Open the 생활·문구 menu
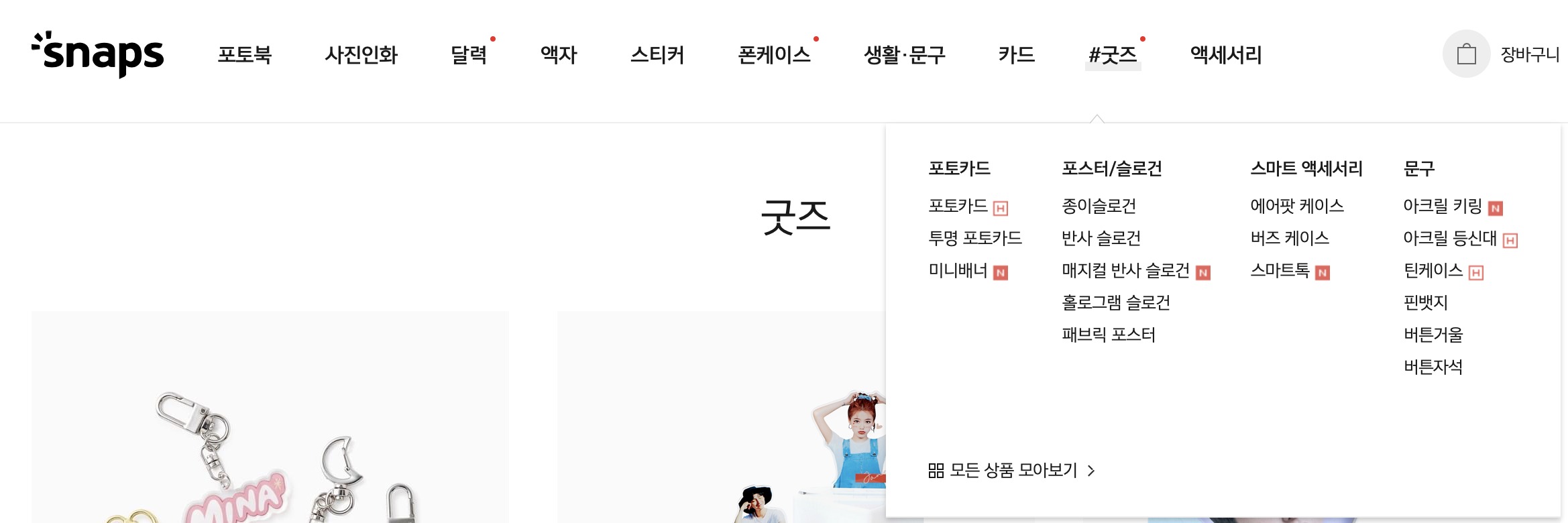 coord(905,54)
